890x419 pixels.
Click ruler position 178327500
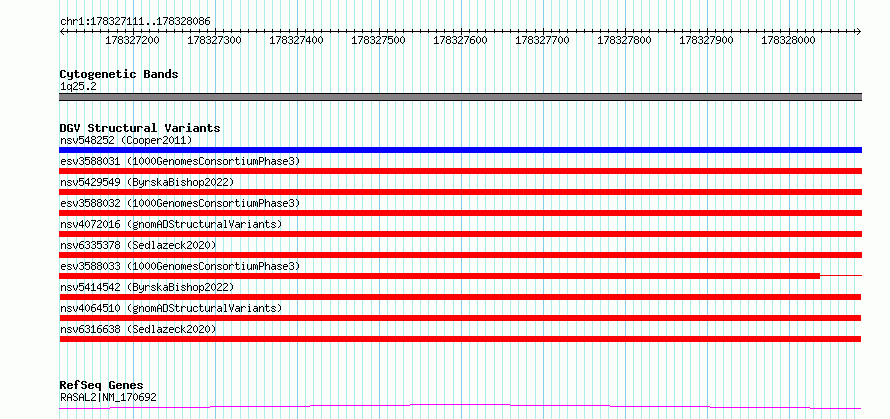pyautogui.click(x=379, y=40)
